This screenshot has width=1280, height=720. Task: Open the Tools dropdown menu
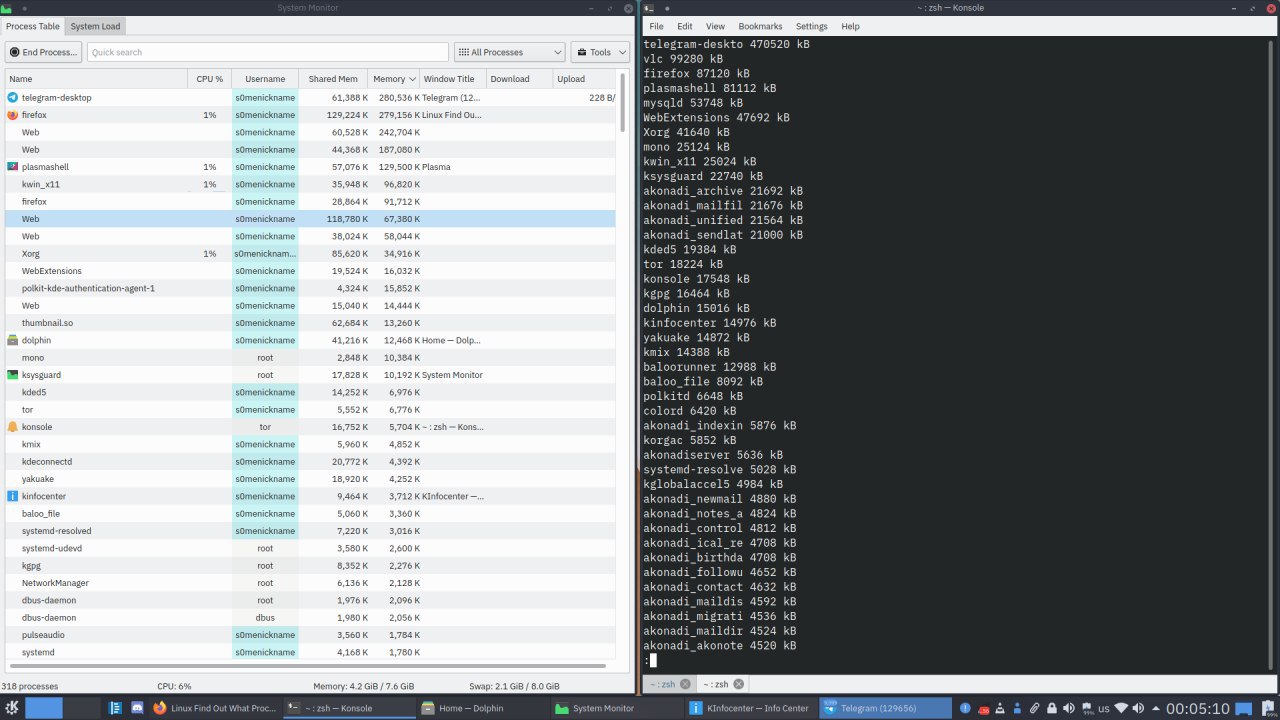(600, 52)
